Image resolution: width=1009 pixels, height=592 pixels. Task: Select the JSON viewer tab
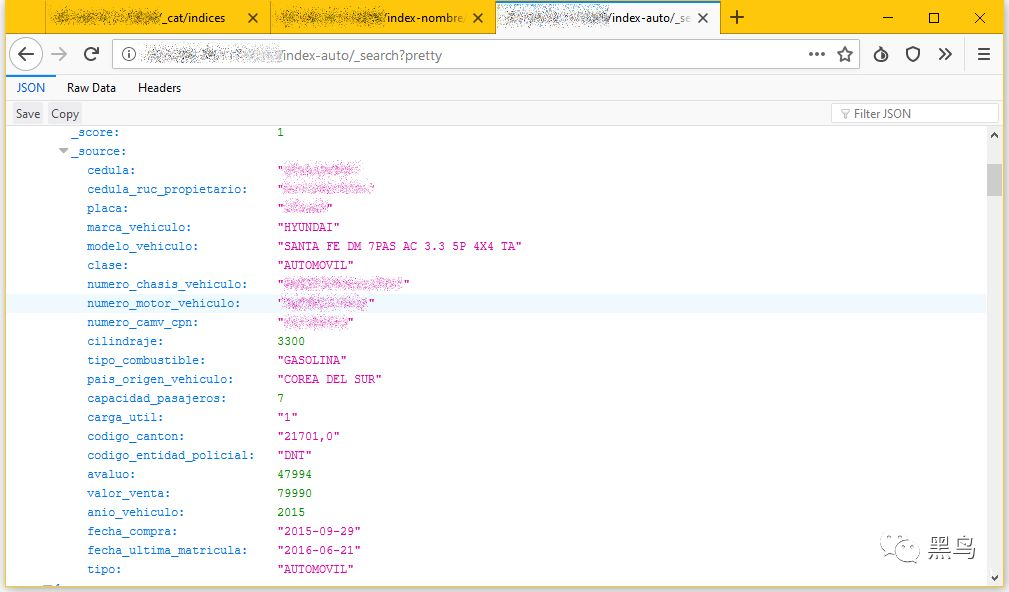click(x=31, y=88)
